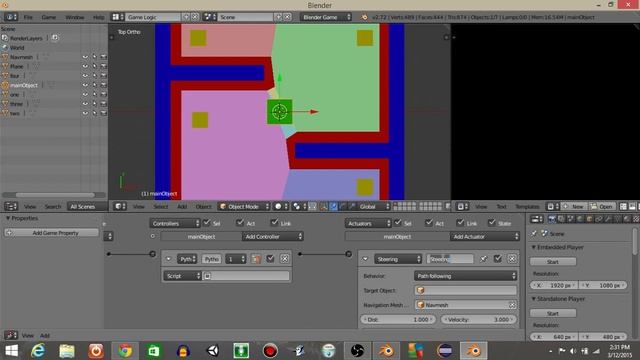
Task: Toggle the actuators State checkbox
Action: tap(492, 223)
